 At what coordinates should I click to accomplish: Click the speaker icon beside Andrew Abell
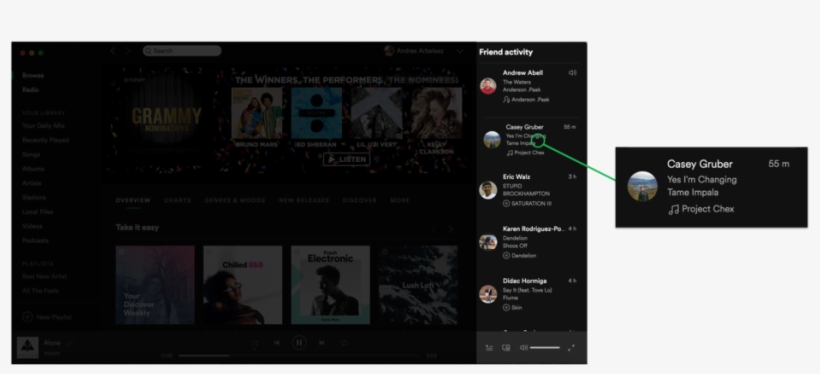tap(573, 73)
